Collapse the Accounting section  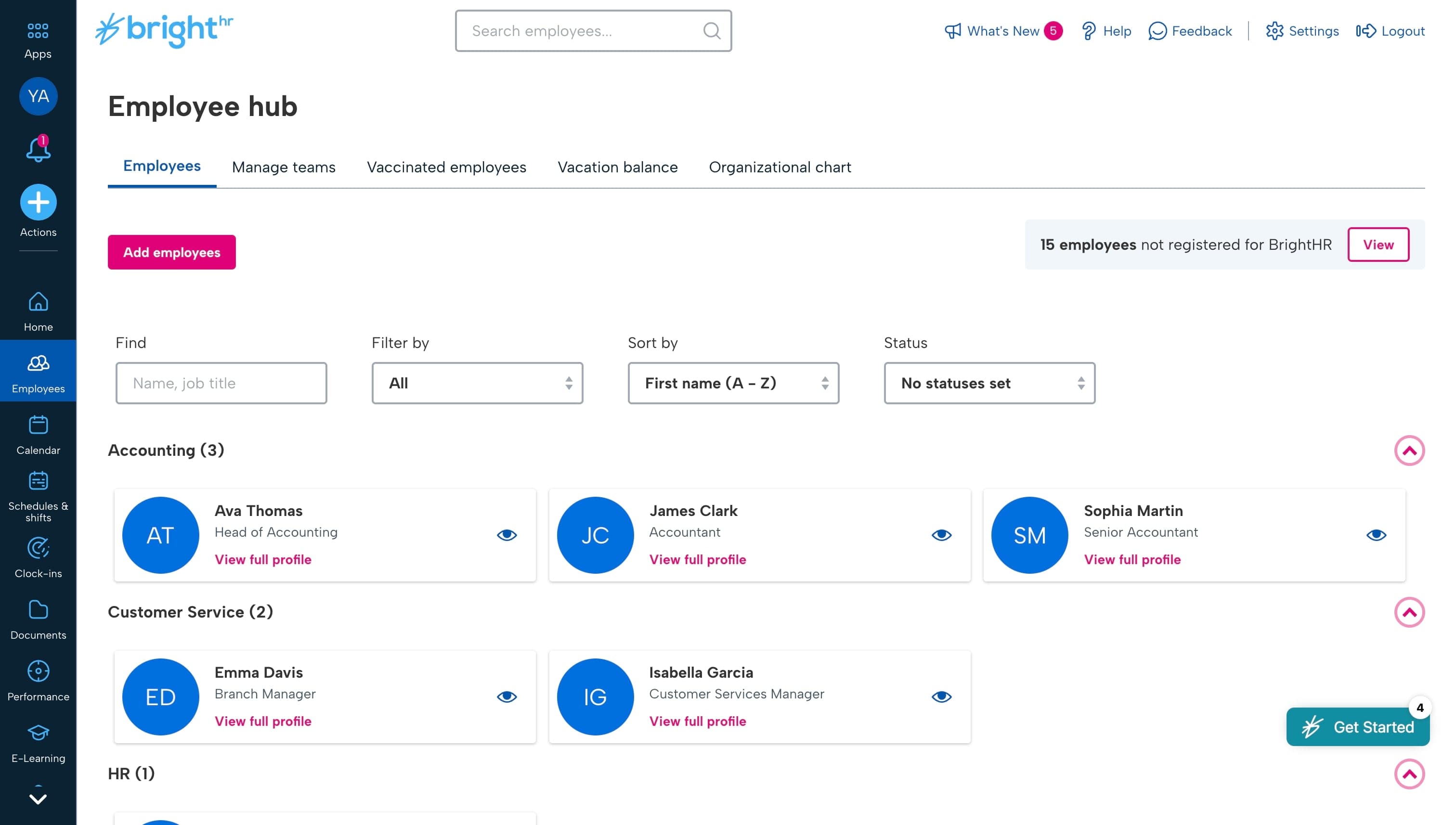(1409, 451)
